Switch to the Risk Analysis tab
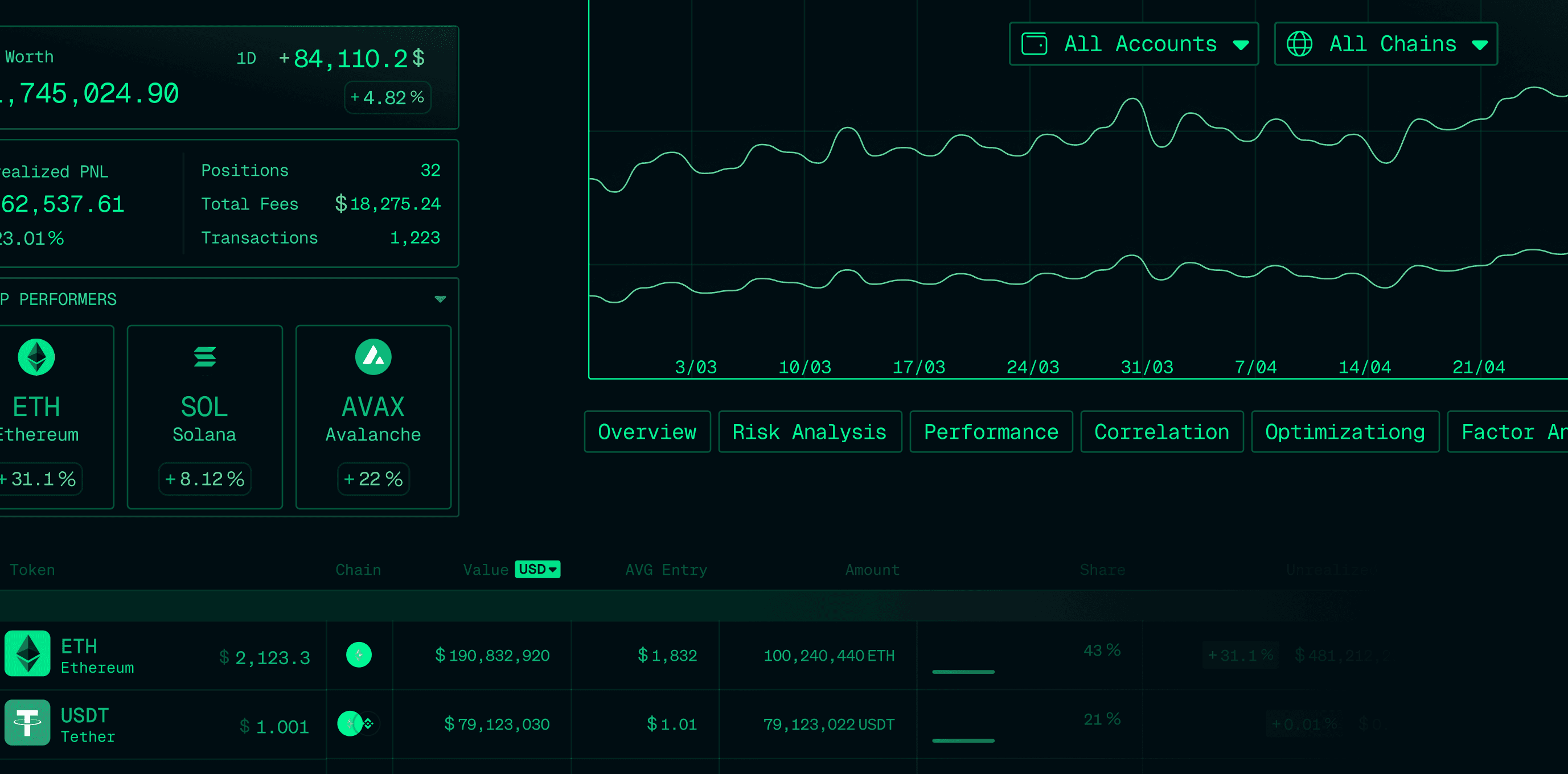The width and height of the screenshot is (1568, 774). coord(809,432)
